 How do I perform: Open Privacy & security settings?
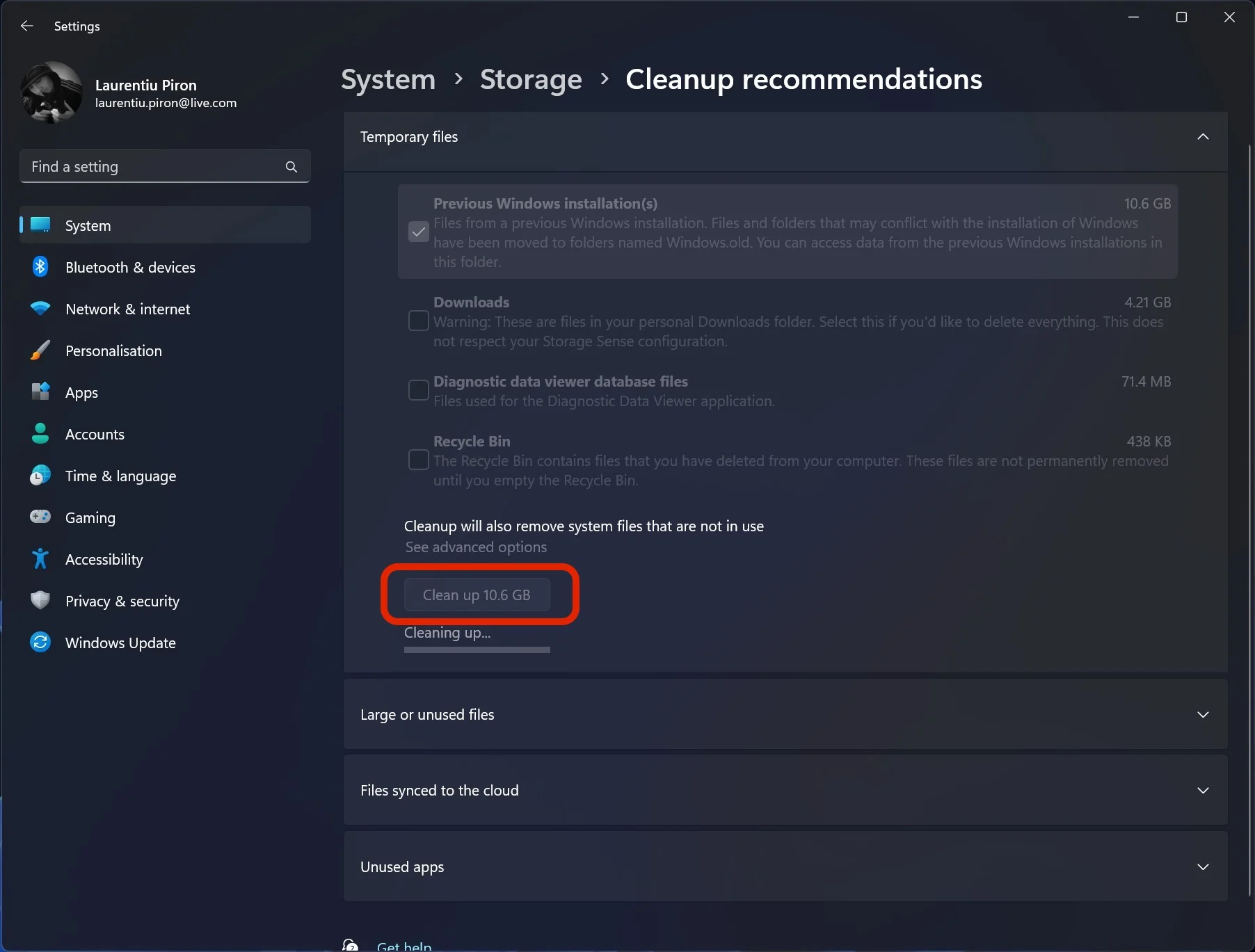point(165,601)
